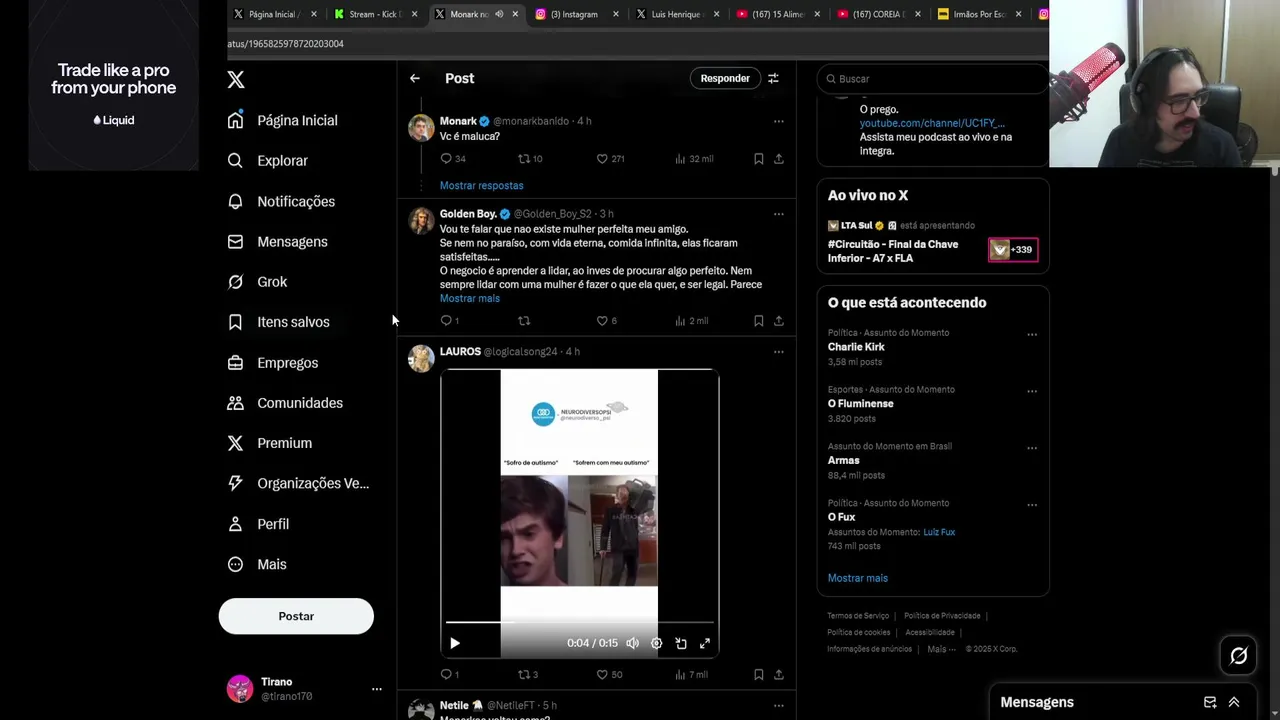Open the floating Grok button
The height and width of the screenshot is (720, 1280).
1239,656
